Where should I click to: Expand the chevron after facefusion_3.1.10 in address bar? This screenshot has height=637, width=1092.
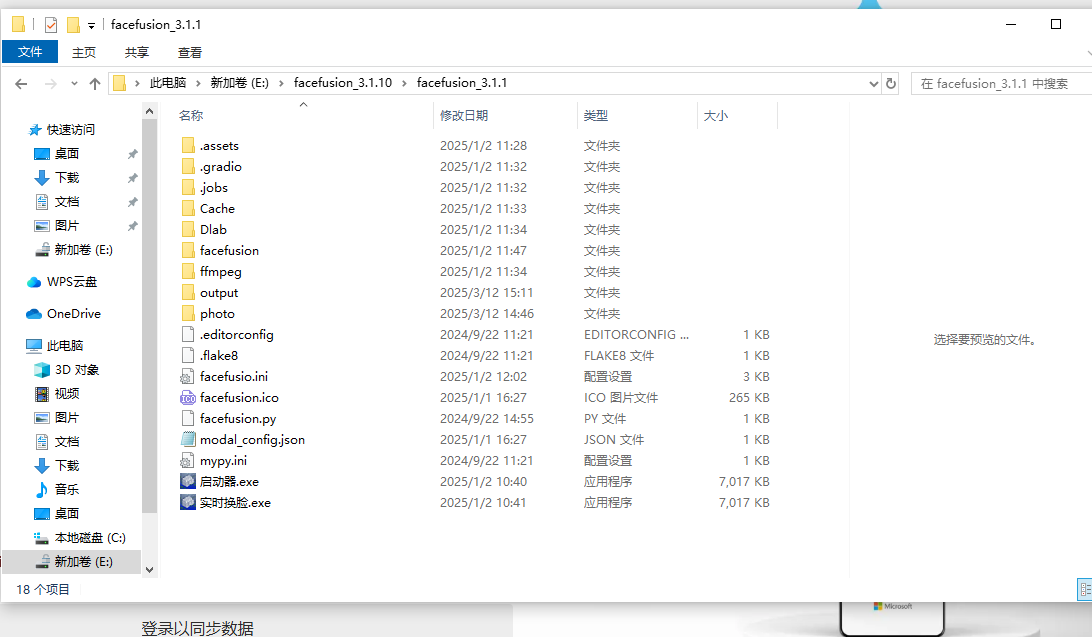(404, 83)
